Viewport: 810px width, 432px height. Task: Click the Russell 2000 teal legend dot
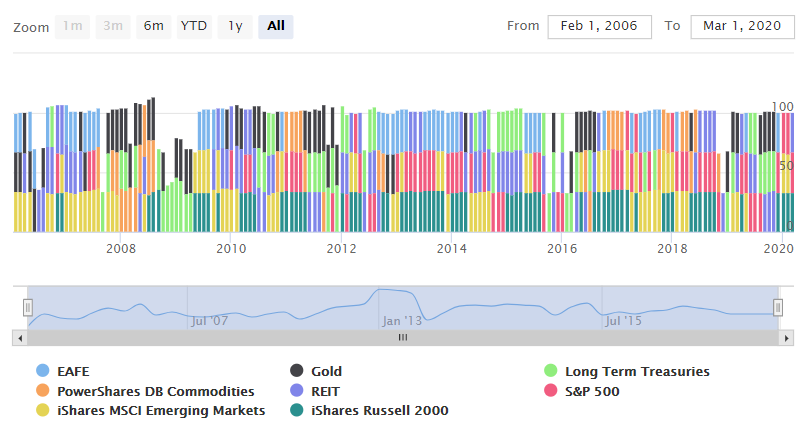click(x=297, y=410)
